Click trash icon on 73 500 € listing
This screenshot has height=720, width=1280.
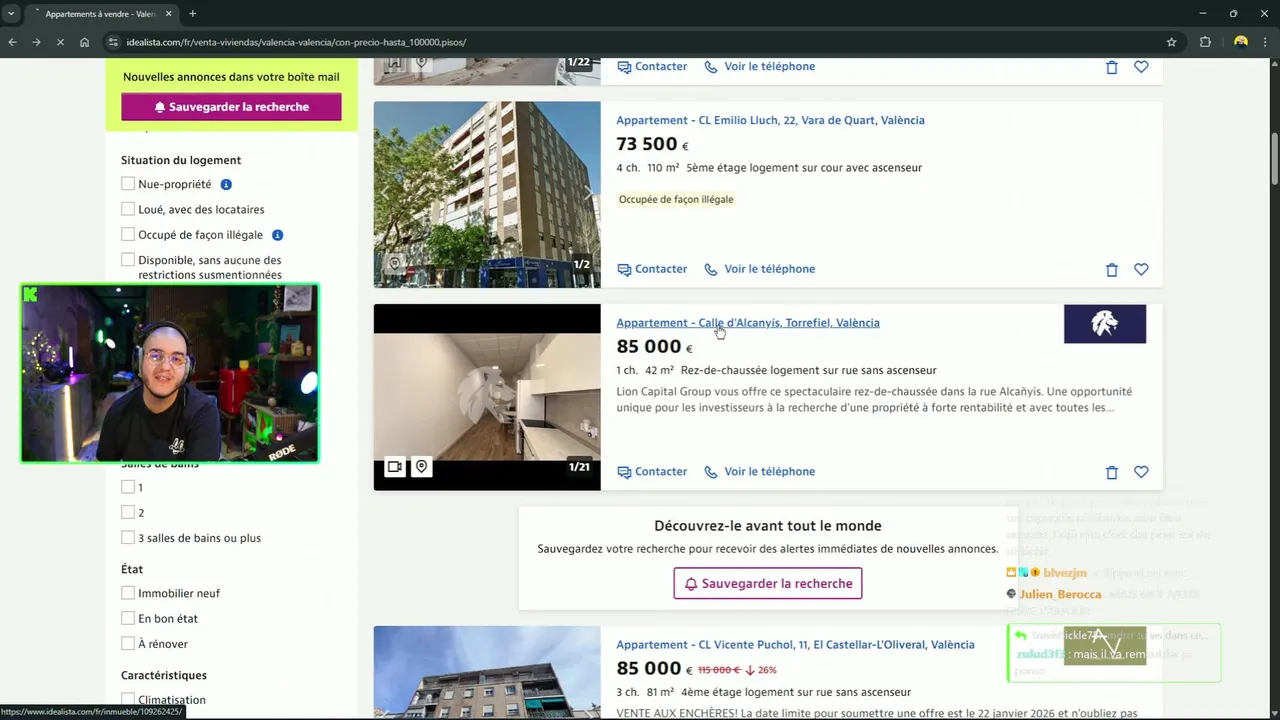coord(1111,270)
